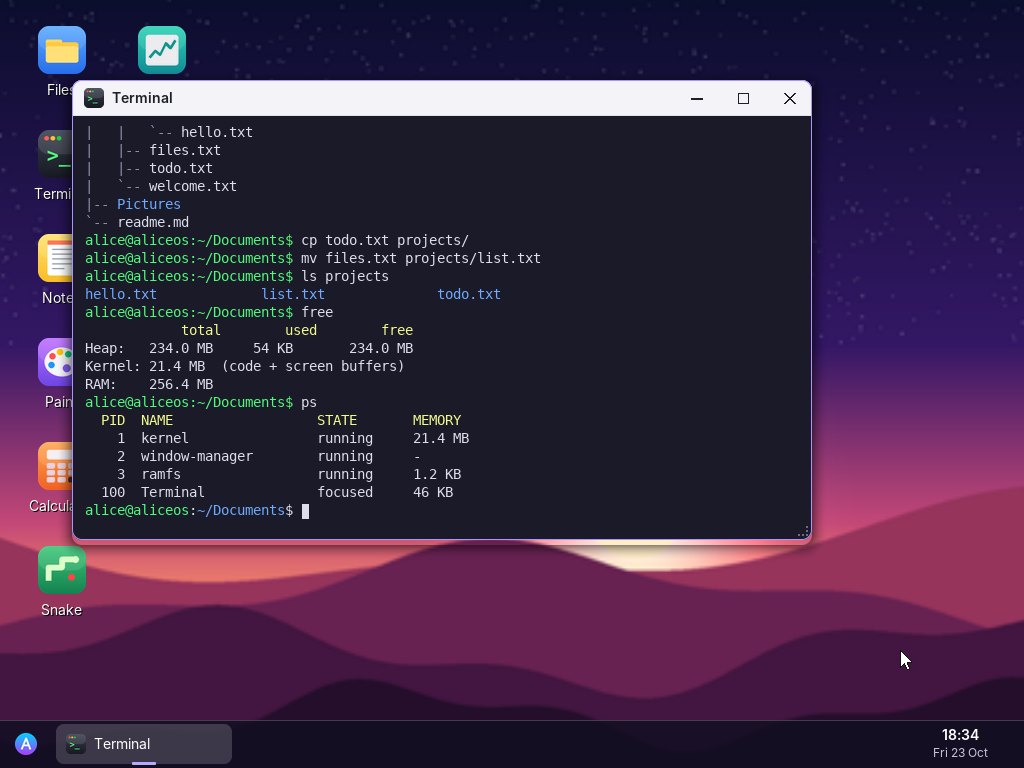Click the Terminal title bar icon
Viewport: 1024px width, 768px height.
(94, 98)
